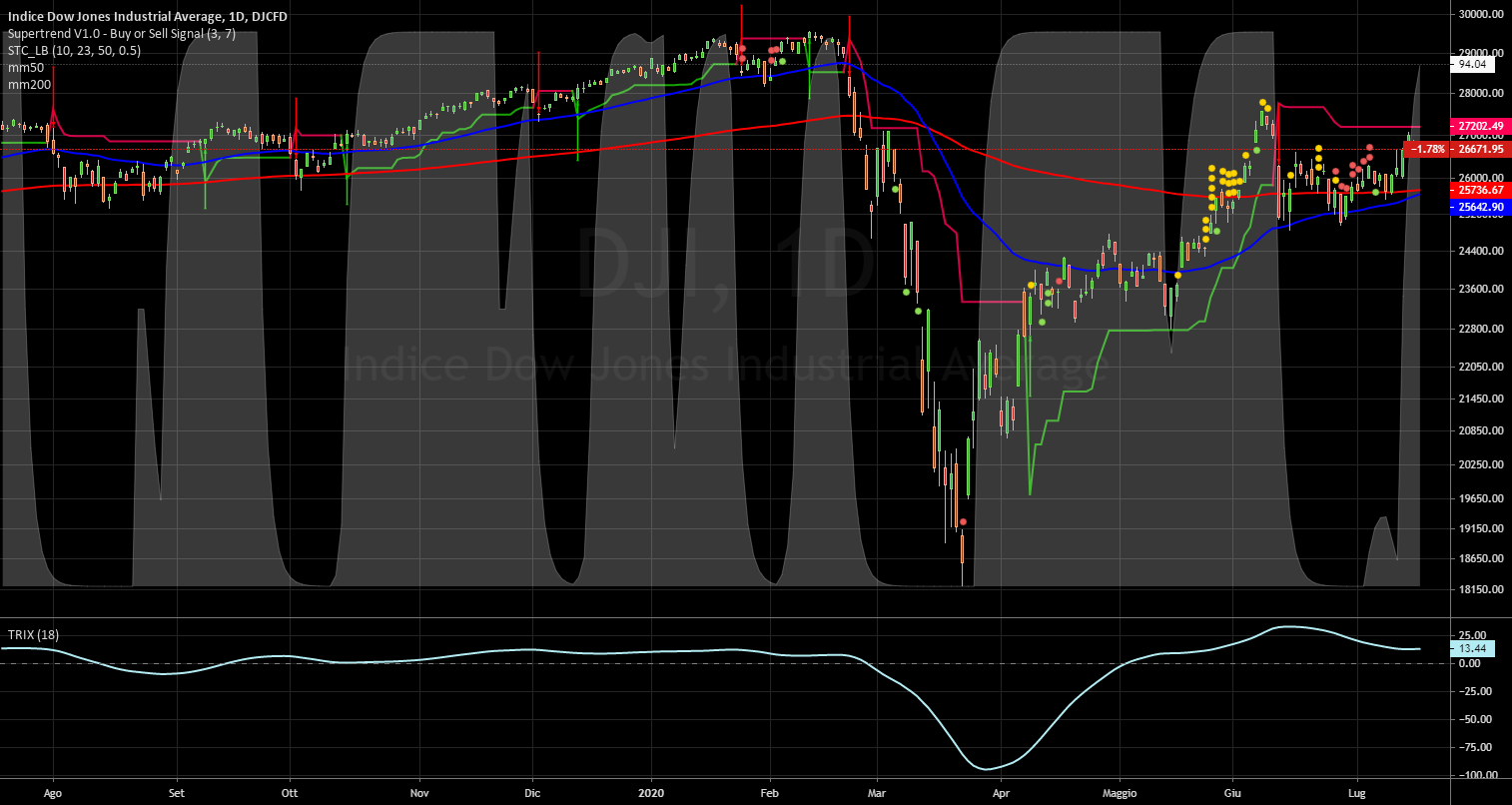
Task: Click the Apr label on time axis
Action: (x=1002, y=791)
